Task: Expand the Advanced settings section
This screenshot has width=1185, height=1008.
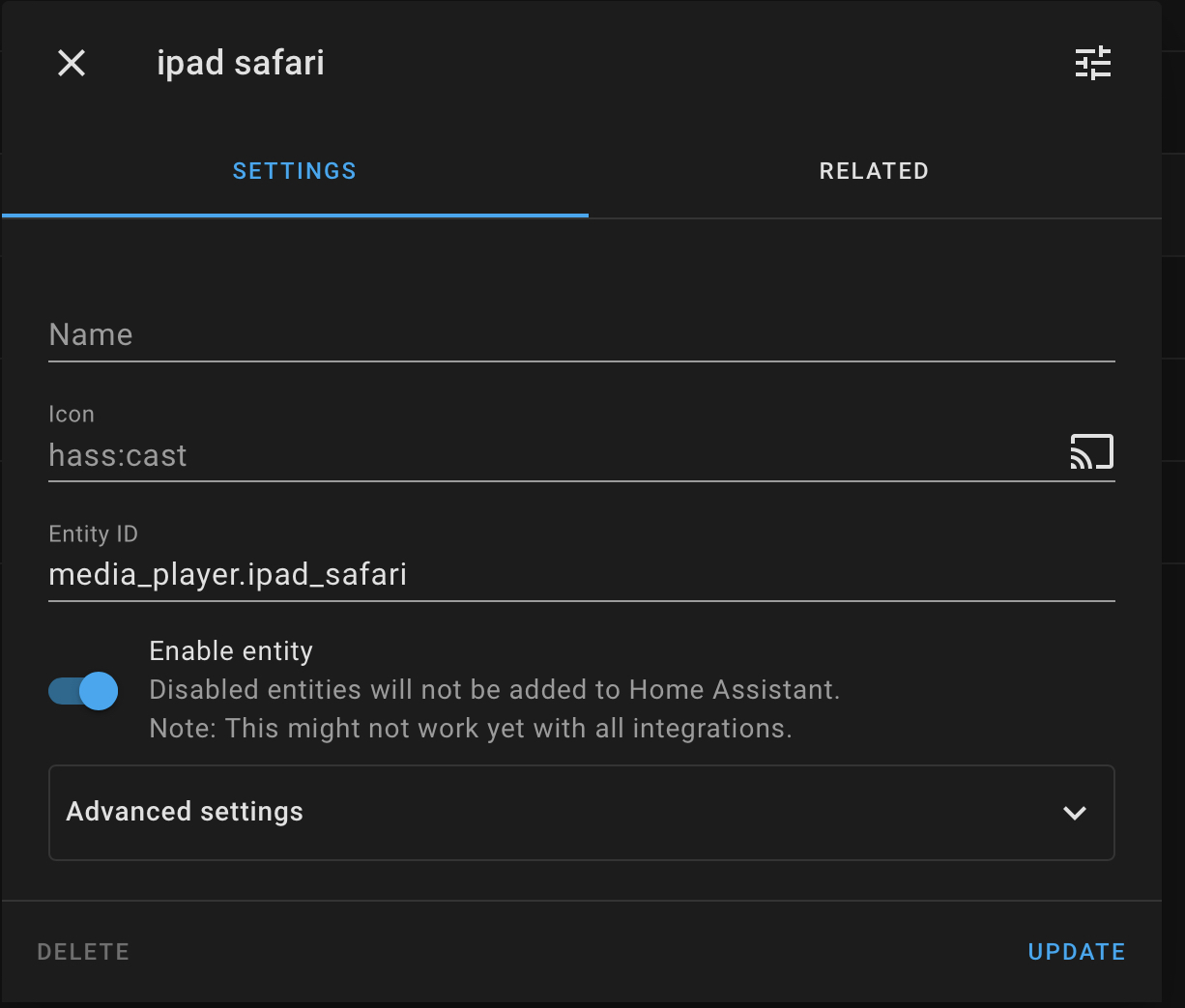Action: [581, 812]
